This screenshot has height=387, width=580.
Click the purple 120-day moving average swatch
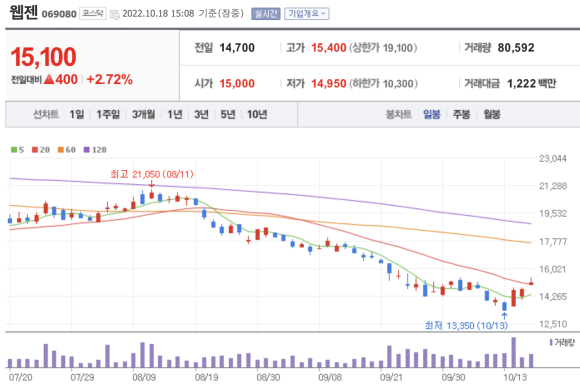(x=87, y=150)
